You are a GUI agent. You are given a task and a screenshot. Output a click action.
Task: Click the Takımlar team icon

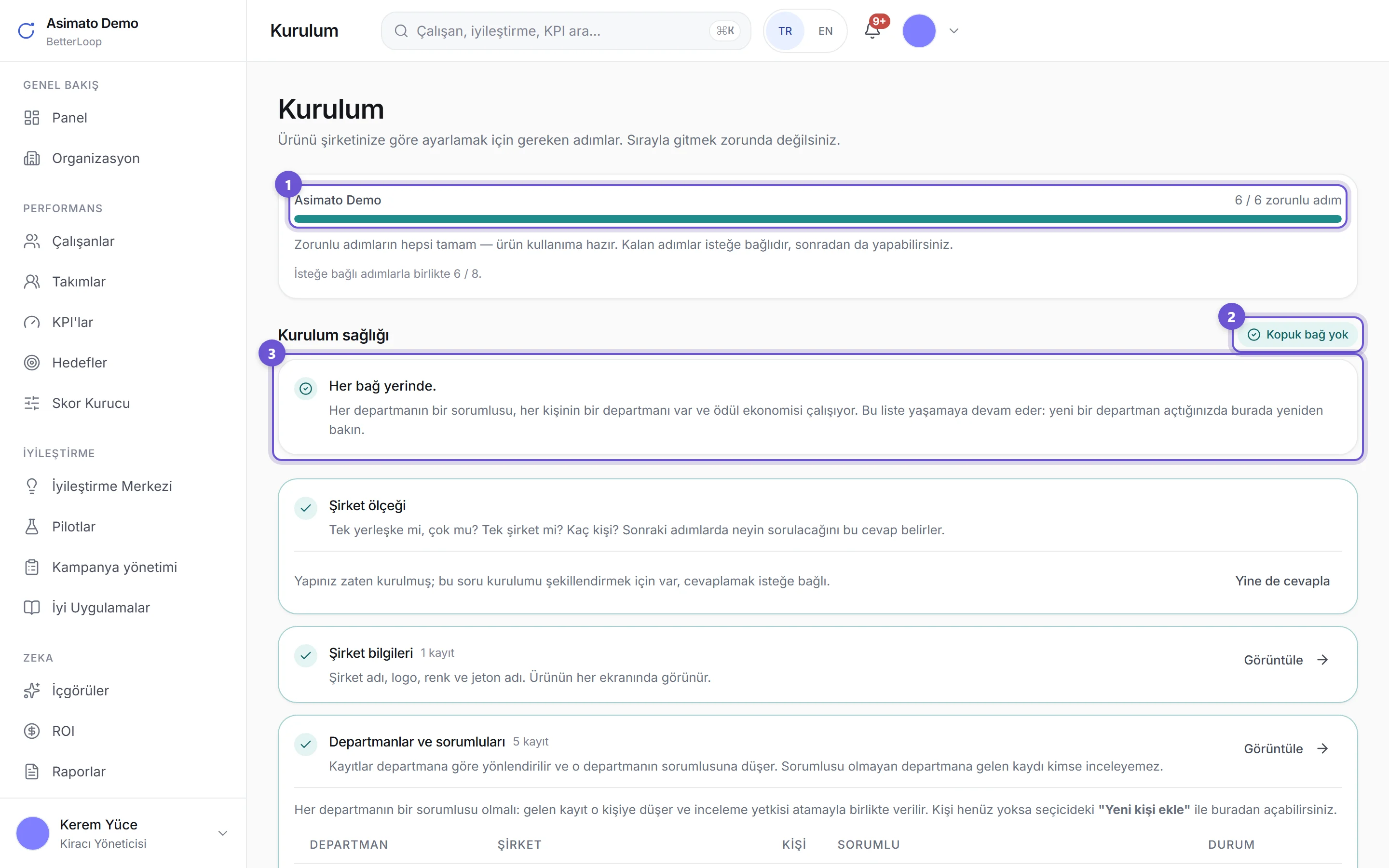31,282
